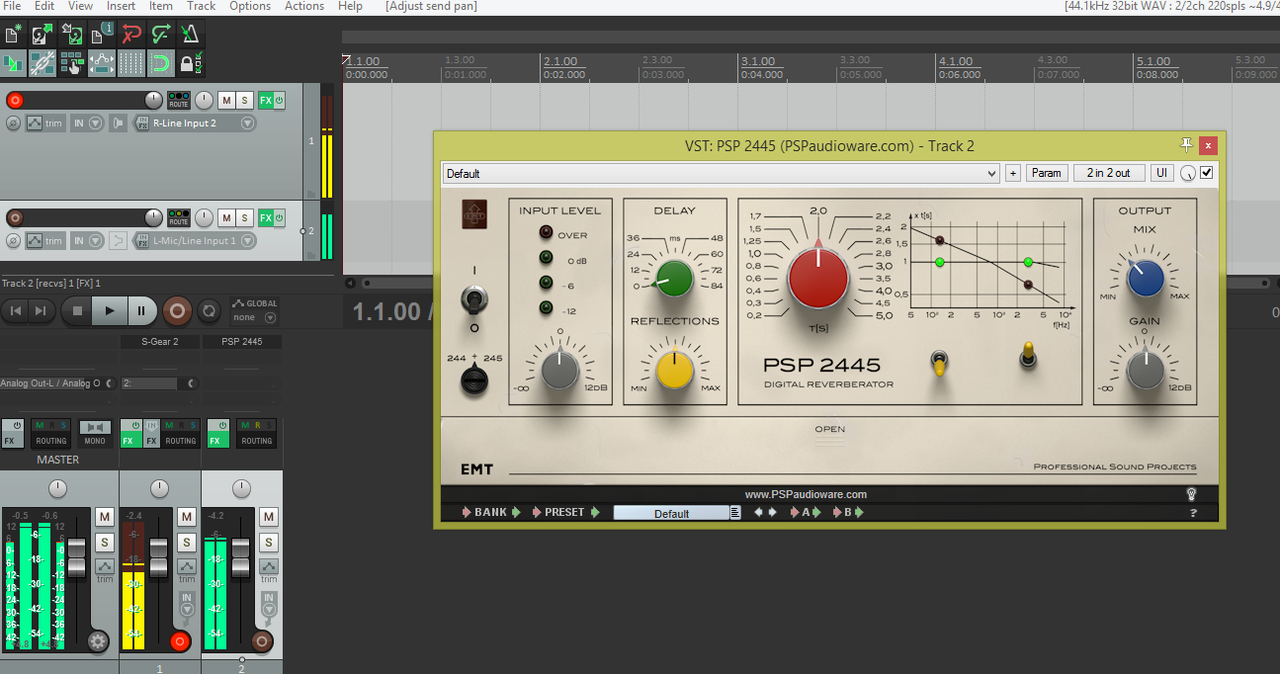Click the PSP light bulb hint icon
This screenshot has width=1280, height=674.
coord(1191,494)
